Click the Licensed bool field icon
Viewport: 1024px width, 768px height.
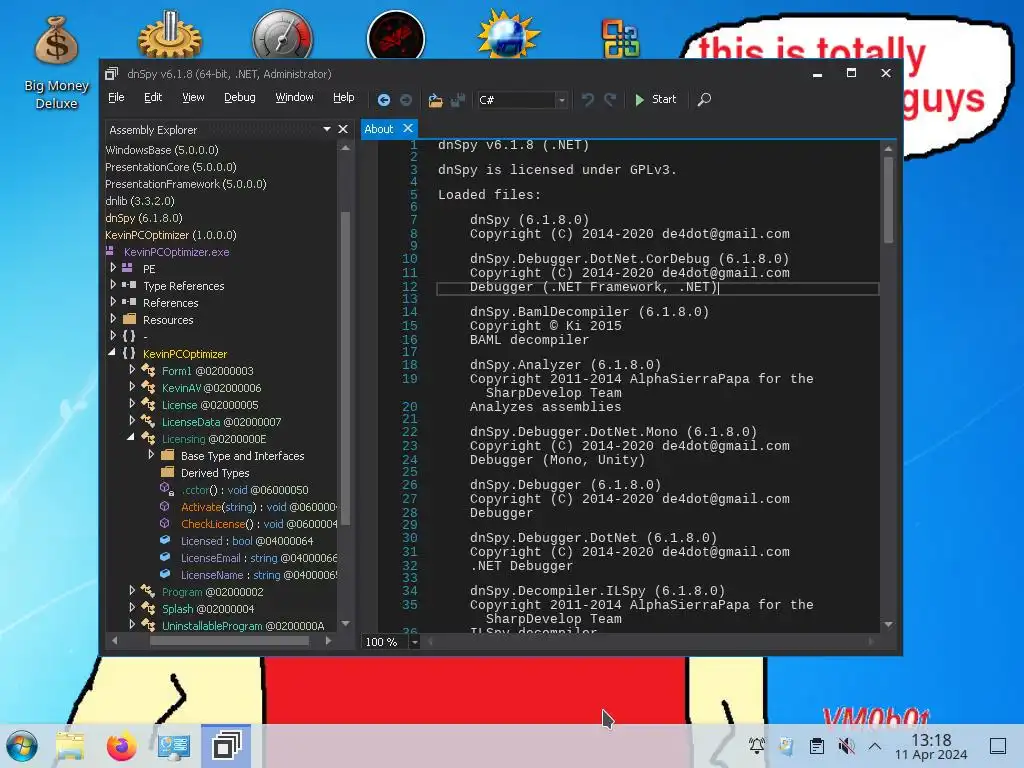(x=165, y=540)
